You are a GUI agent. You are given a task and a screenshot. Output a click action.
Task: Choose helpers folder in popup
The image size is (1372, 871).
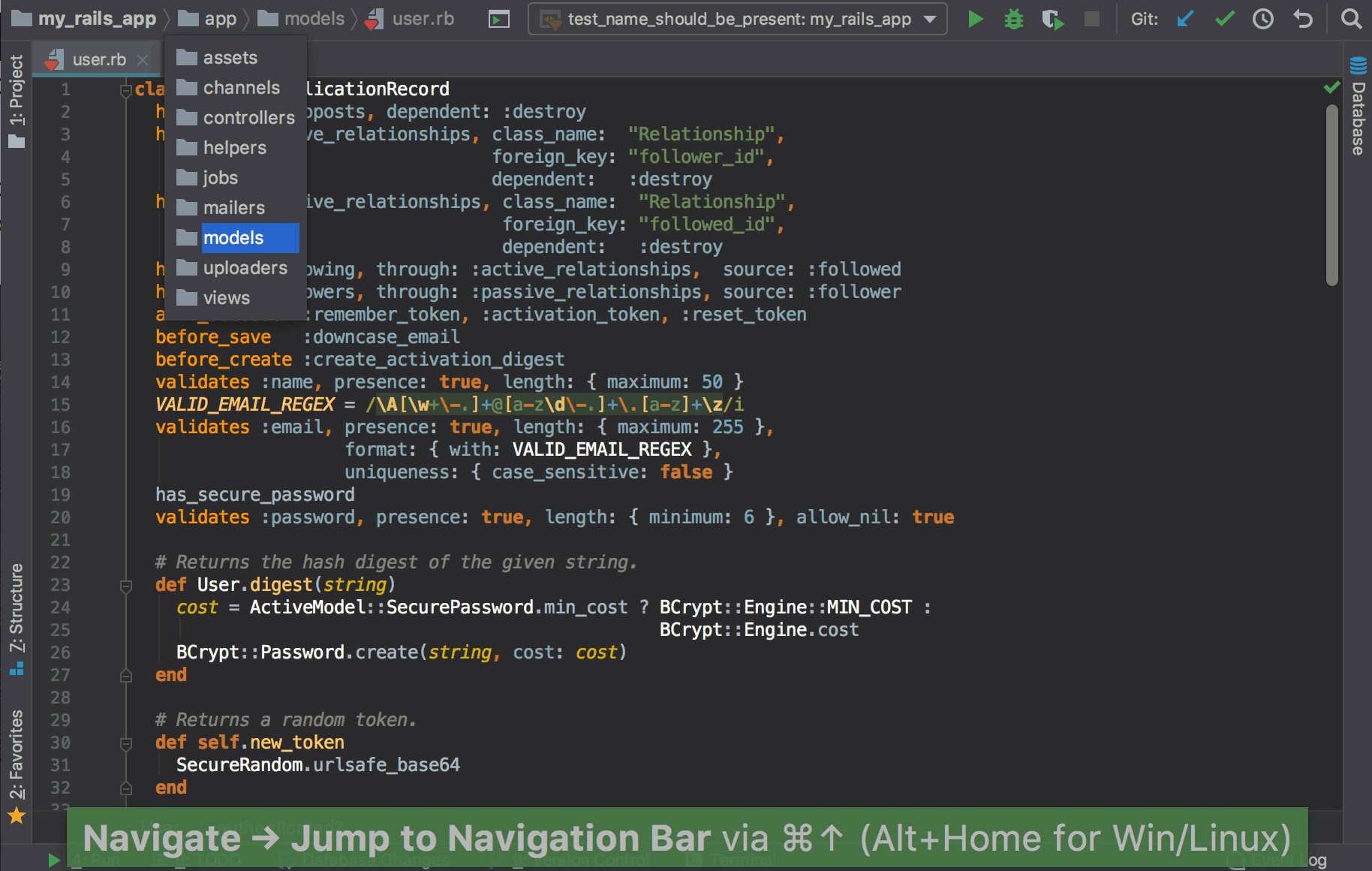click(x=236, y=148)
